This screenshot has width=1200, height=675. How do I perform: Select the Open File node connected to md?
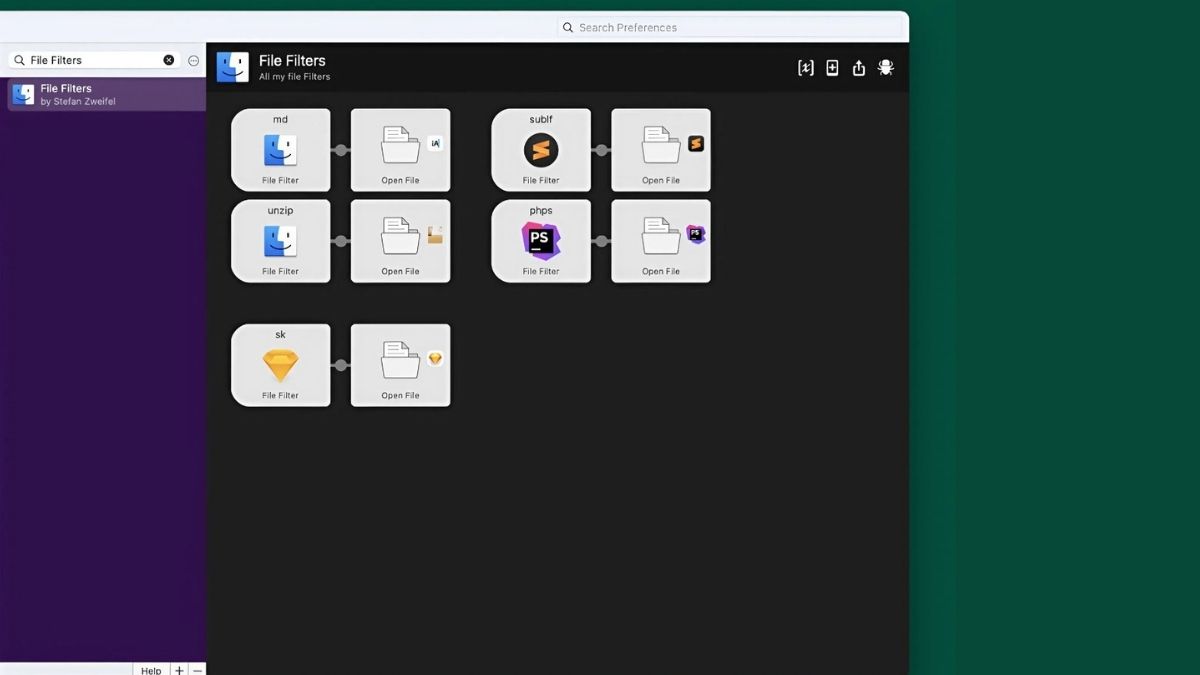[x=400, y=150]
